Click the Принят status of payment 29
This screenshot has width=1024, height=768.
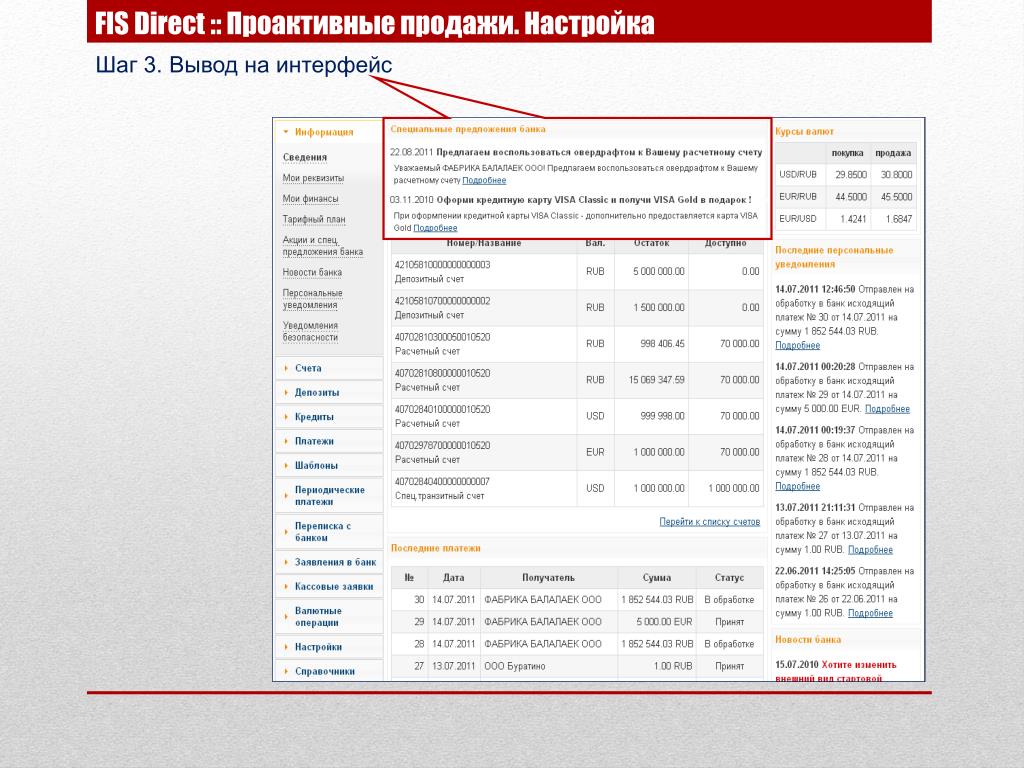[729, 622]
